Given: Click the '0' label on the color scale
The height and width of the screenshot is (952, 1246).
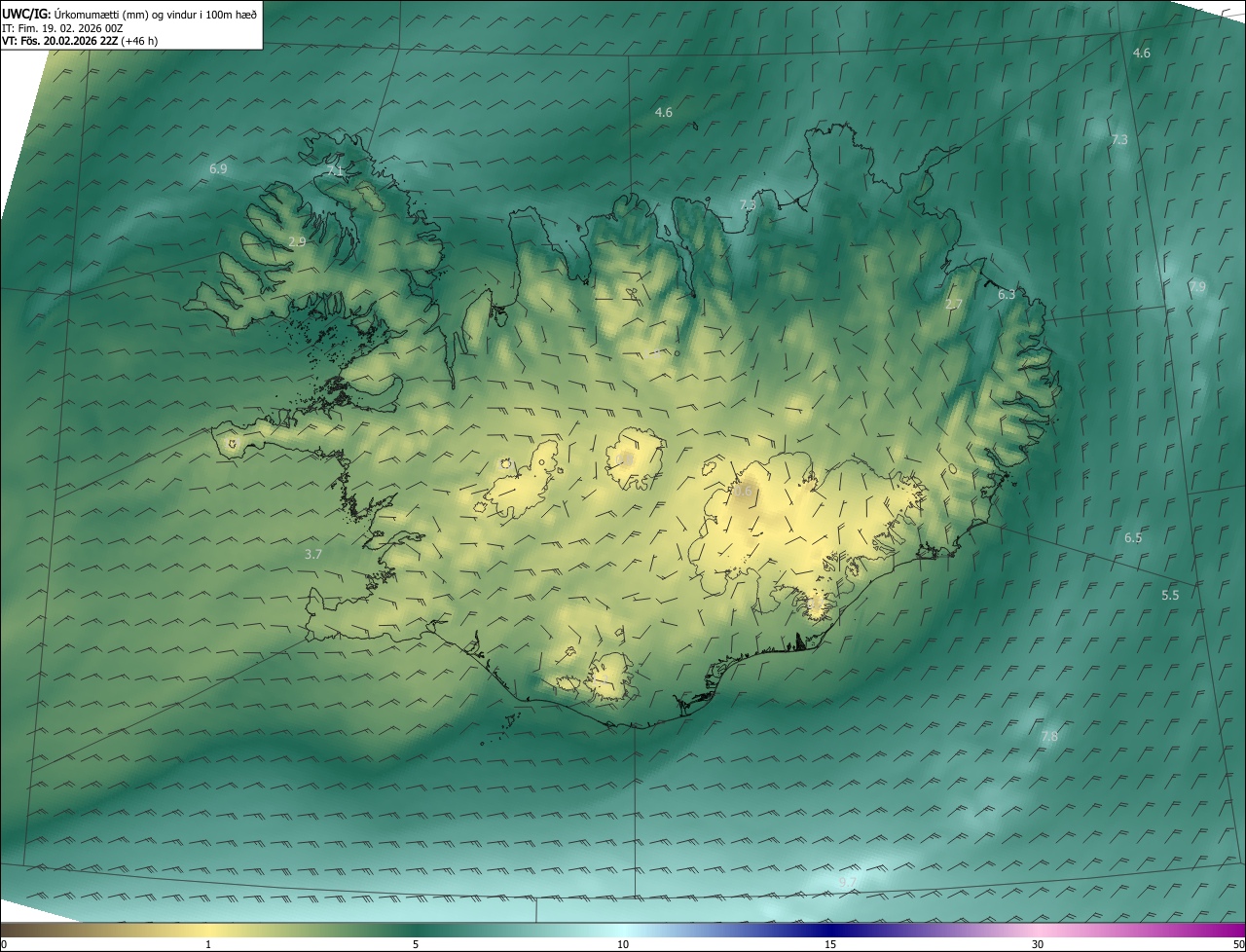Looking at the screenshot, I should [4, 944].
